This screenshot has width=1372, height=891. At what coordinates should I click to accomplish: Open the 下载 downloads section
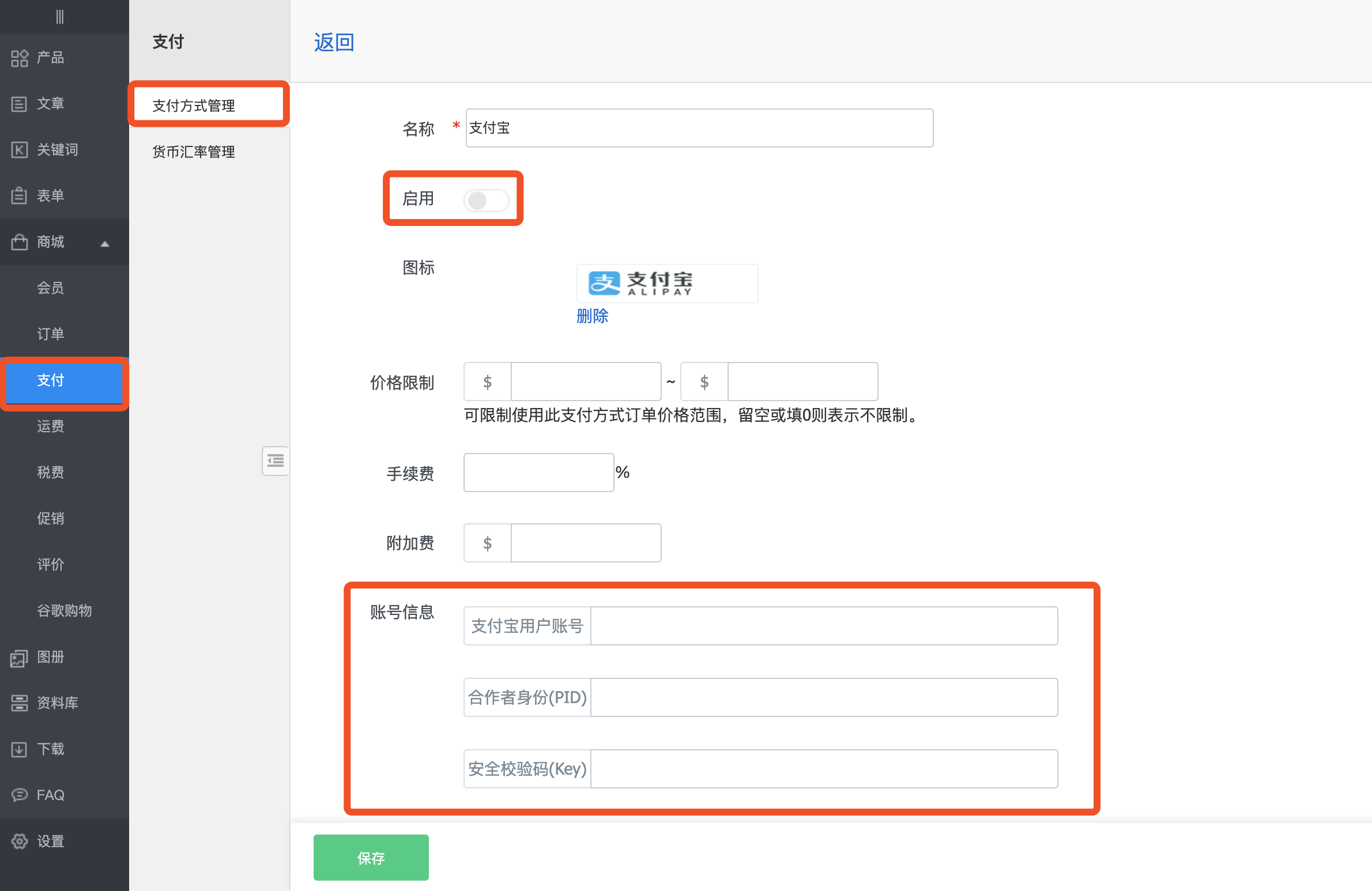(50, 749)
